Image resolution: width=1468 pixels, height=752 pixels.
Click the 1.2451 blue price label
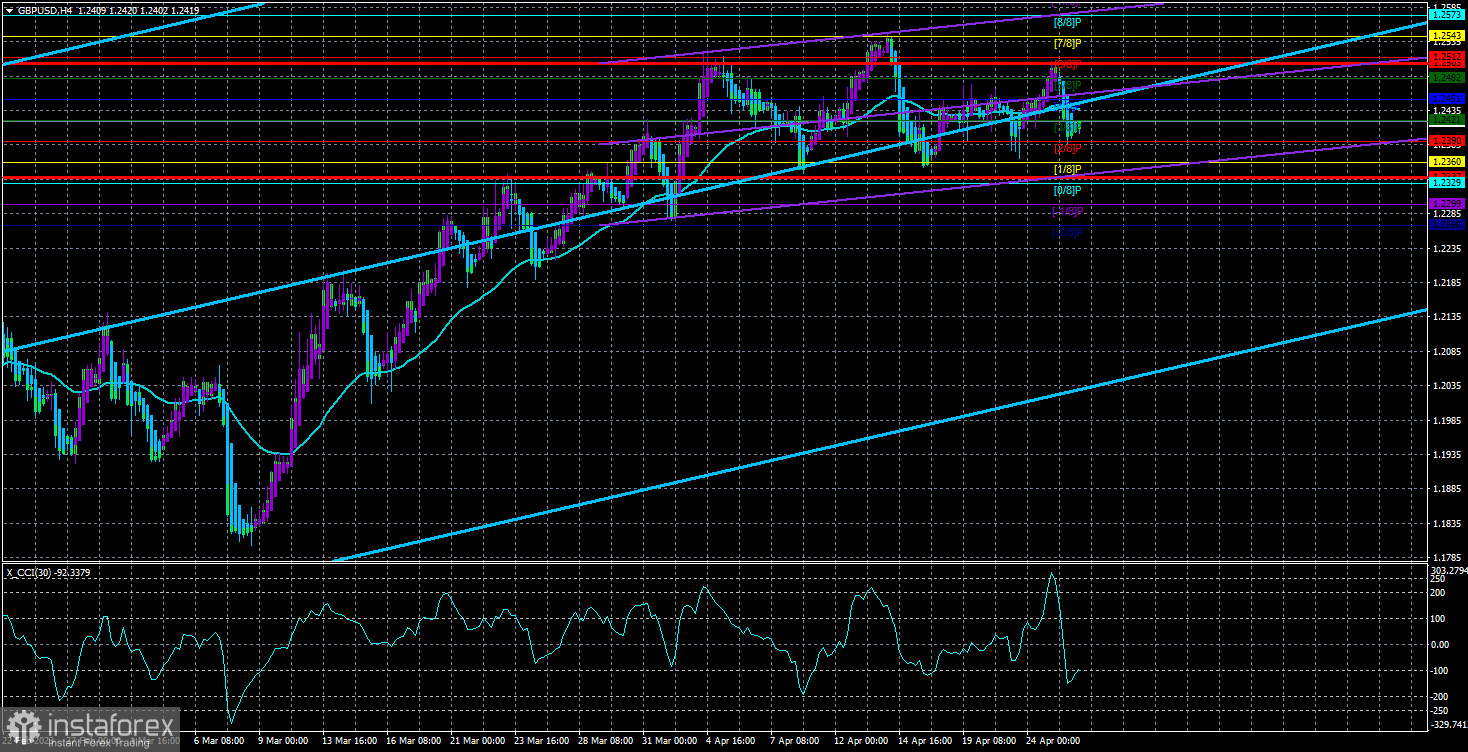pyautogui.click(x=1447, y=98)
